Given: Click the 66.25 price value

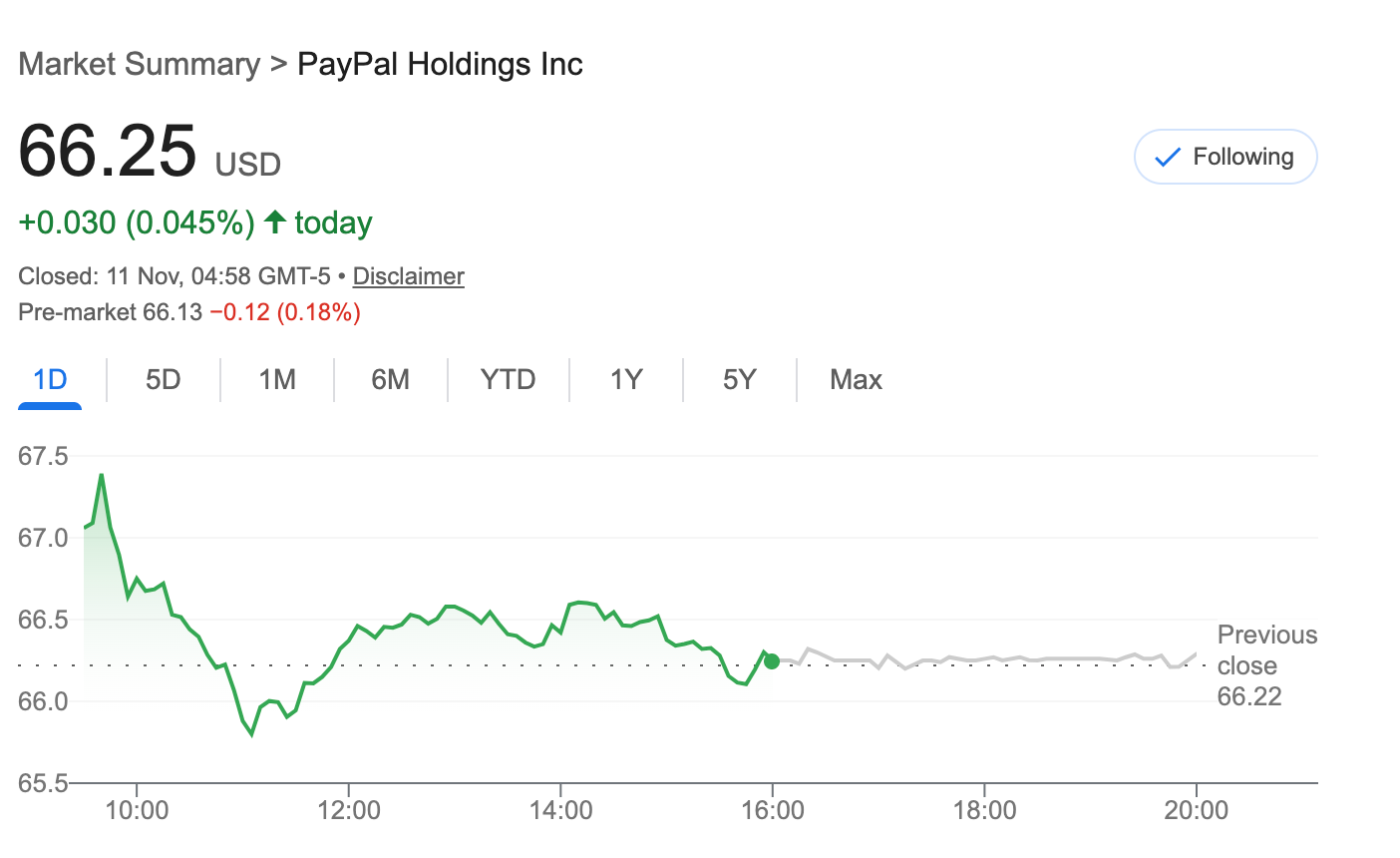Looking at the screenshot, I should coord(108,151).
